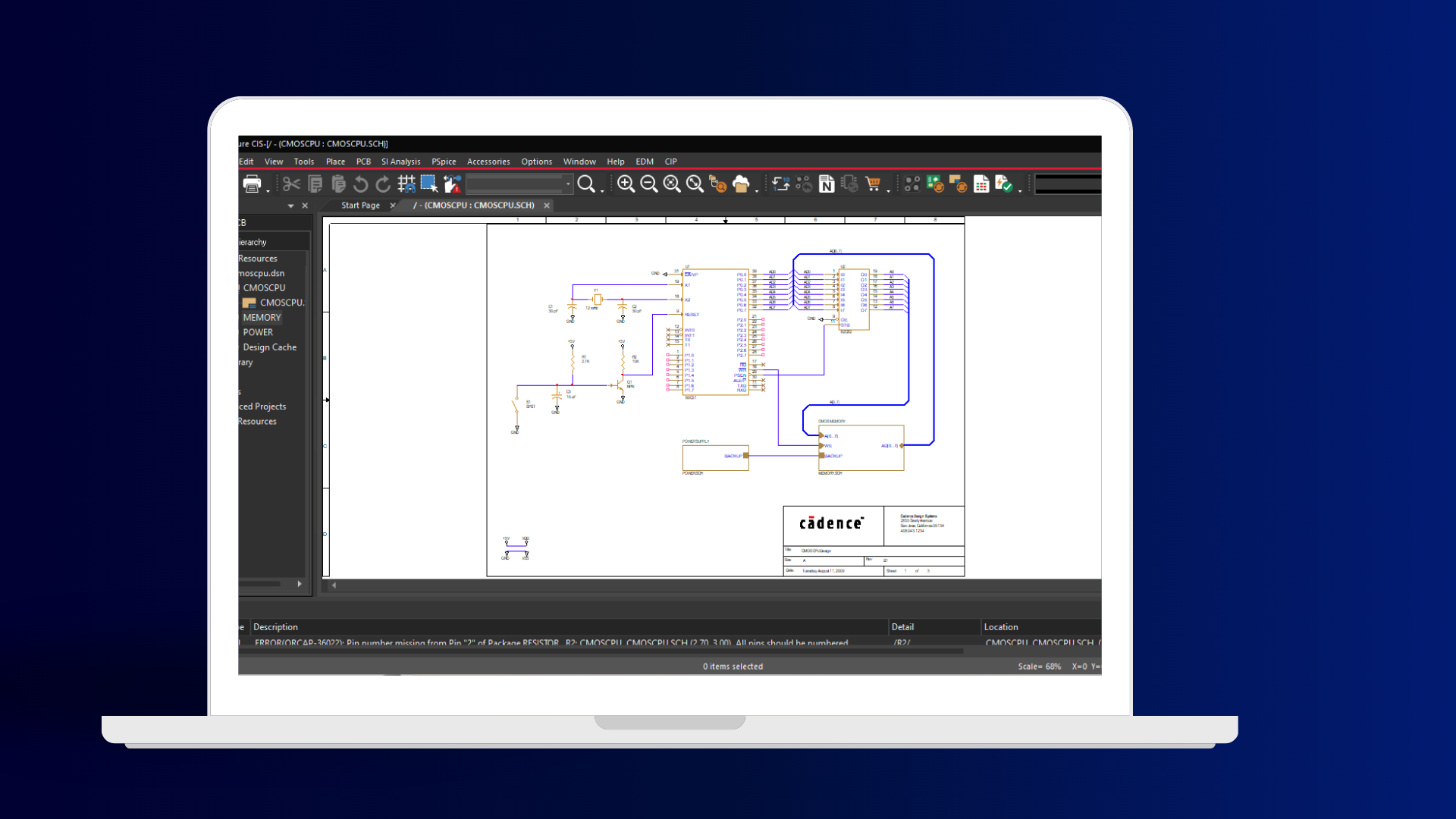Viewport: 1456px width, 819px height.
Task: Click the green PCB sync icon
Action: (x=935, y=184)
